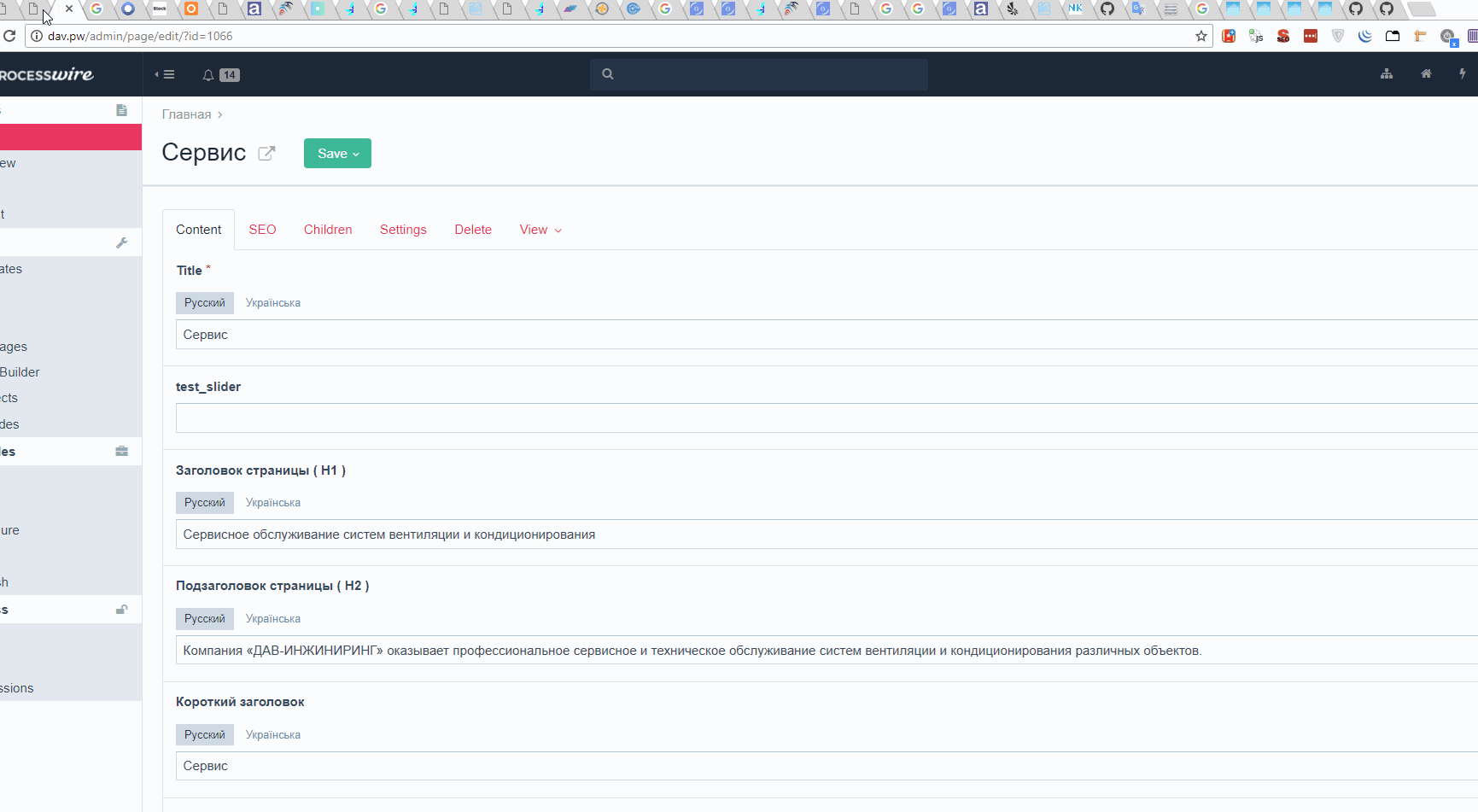
Task: Click inside the test_slider input field
Action: click(598, 418)
